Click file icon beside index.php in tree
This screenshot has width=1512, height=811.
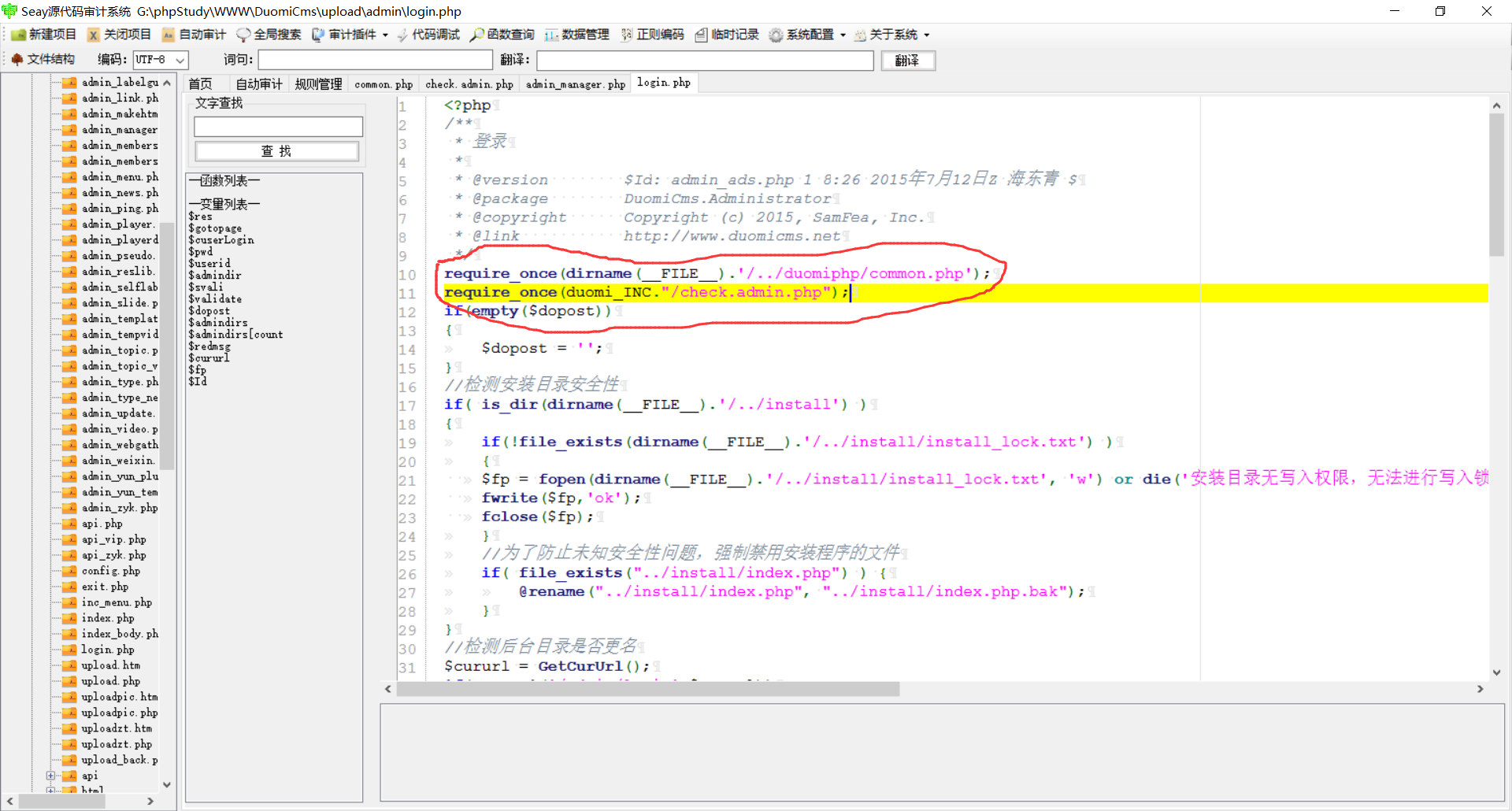(x=69, y=618)
